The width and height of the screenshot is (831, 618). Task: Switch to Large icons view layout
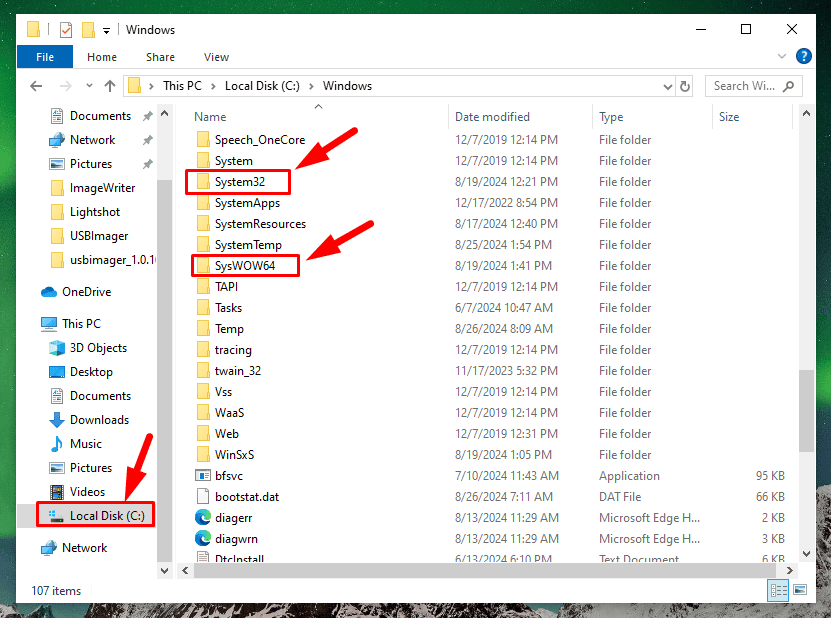coord(800,590)
